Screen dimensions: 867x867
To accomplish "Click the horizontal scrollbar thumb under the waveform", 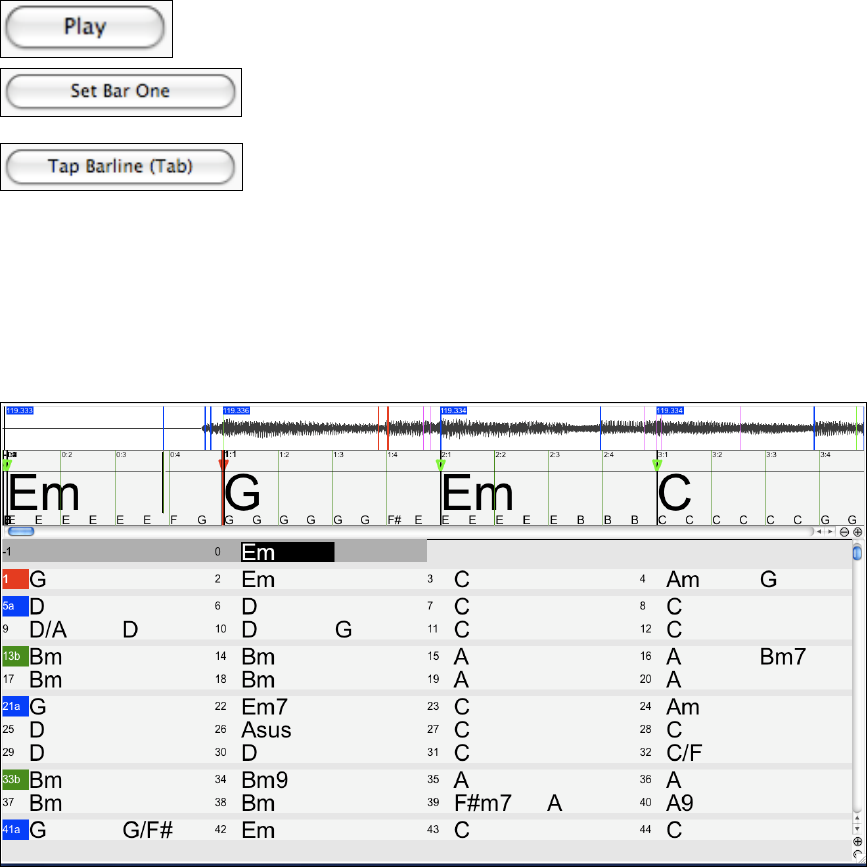I will click(20, 532).
